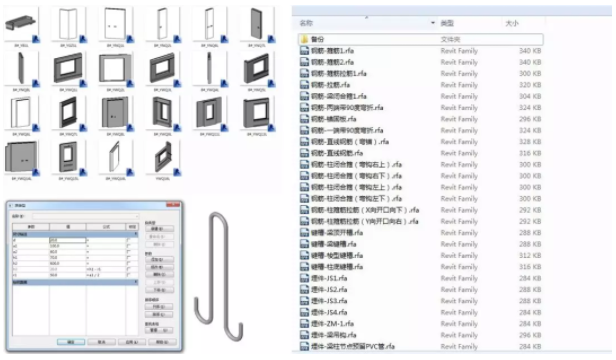The width and height of the screenshot is (616, 360).
Task: Select the folded two-panel family thumbnail
Action: tap(68, 24)
